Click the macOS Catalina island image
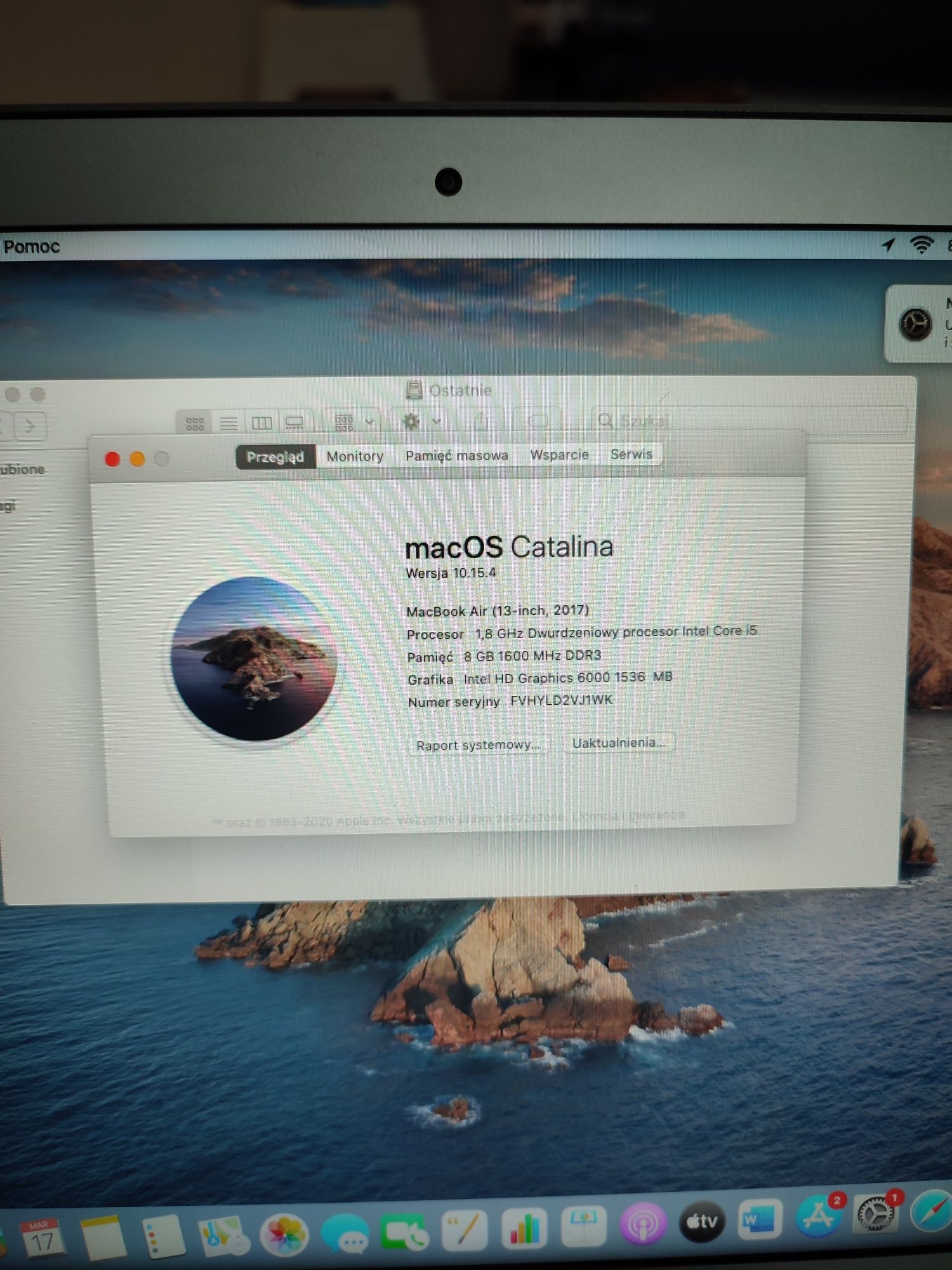Viewport: 952px width, 1270px height. [x=255, y=659]
